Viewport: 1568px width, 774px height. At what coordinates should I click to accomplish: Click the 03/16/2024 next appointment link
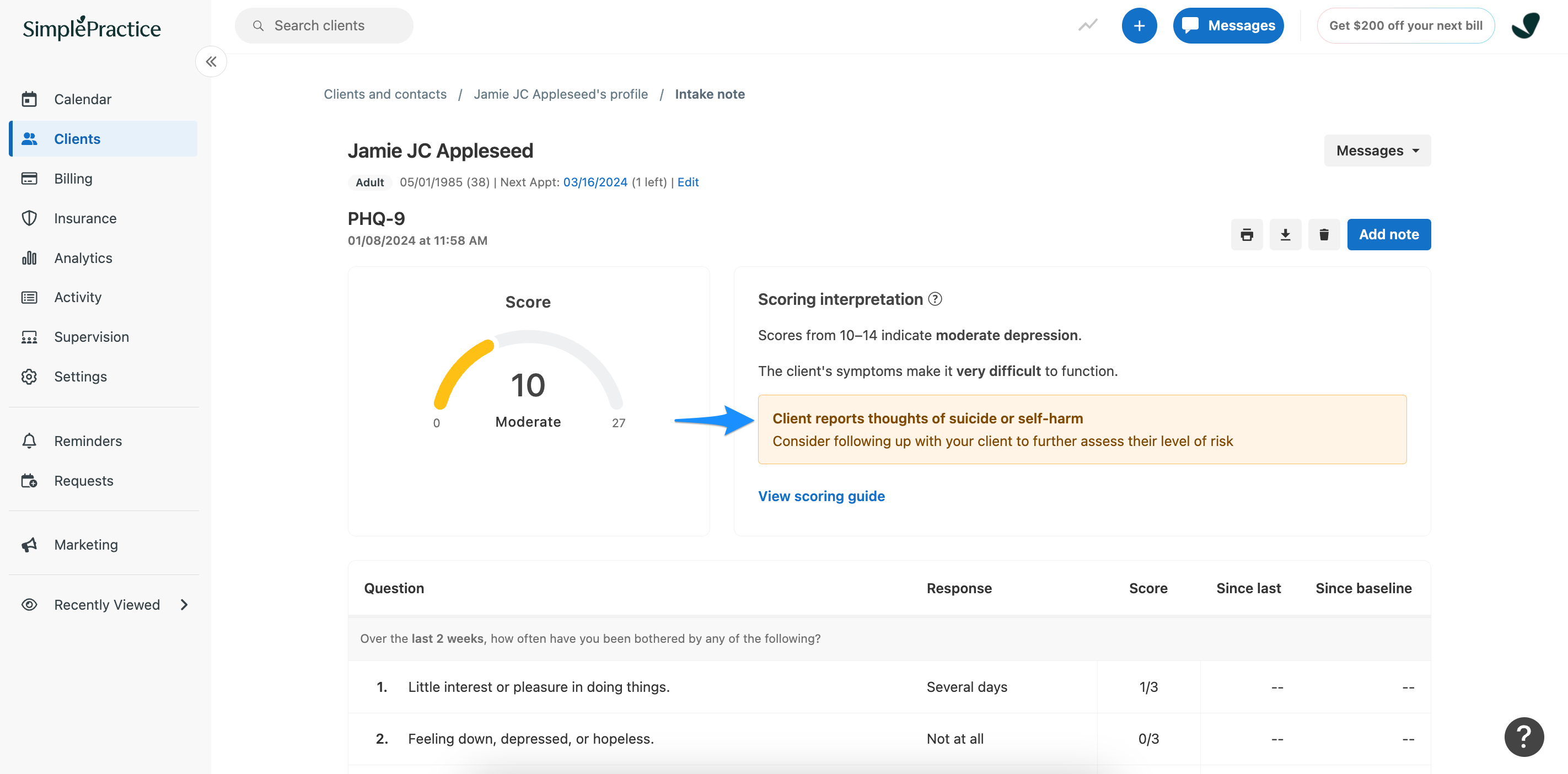595,182
